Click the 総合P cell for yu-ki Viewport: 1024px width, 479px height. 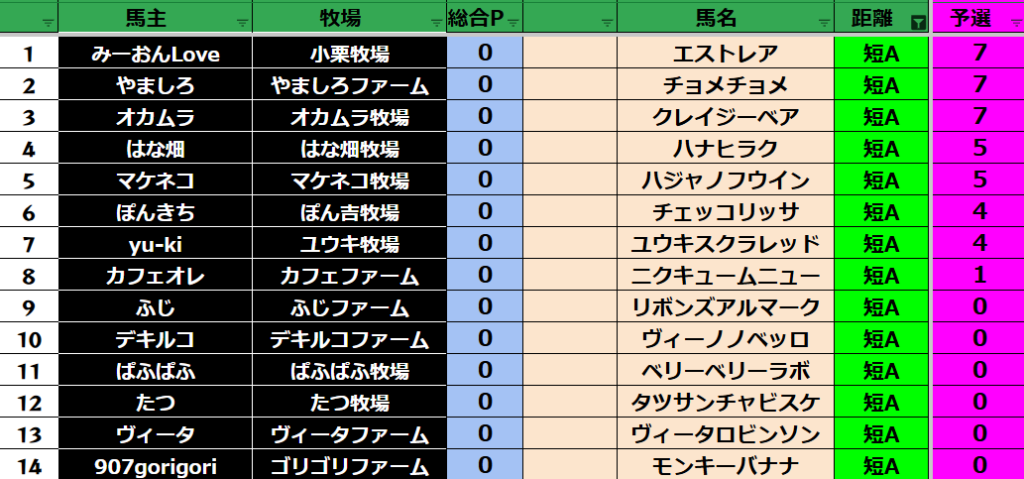coord(485,244)
